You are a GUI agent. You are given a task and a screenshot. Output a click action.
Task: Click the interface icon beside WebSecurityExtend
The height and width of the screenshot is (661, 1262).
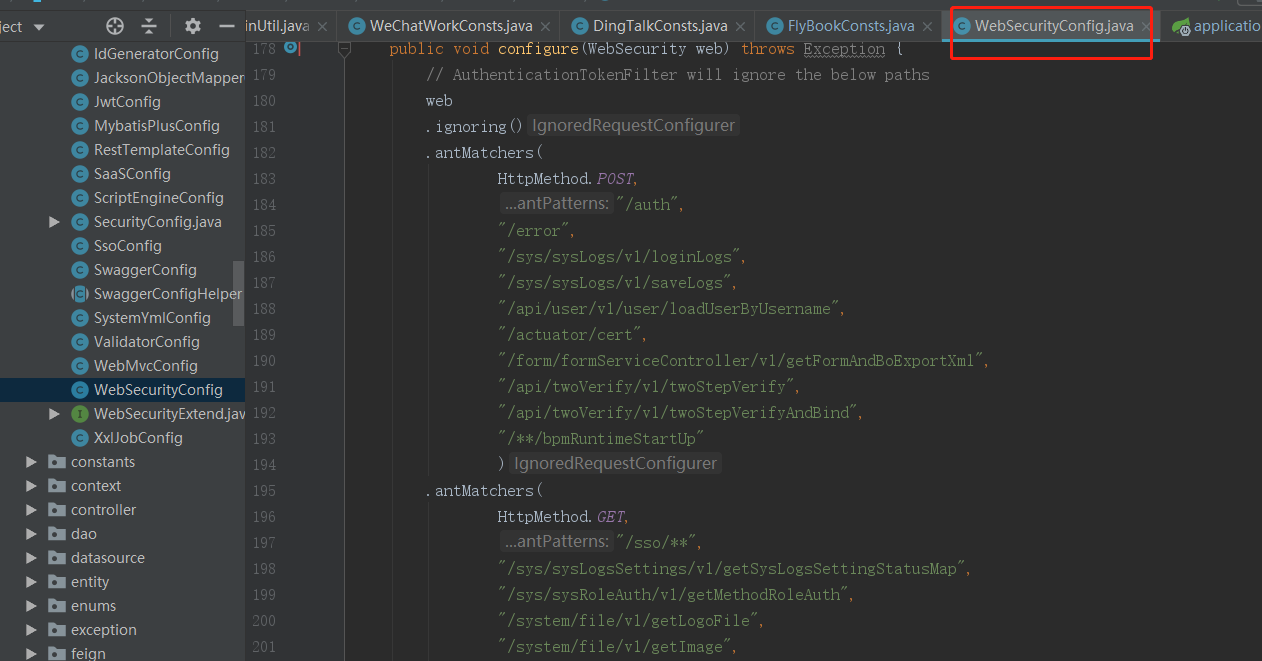80,414
